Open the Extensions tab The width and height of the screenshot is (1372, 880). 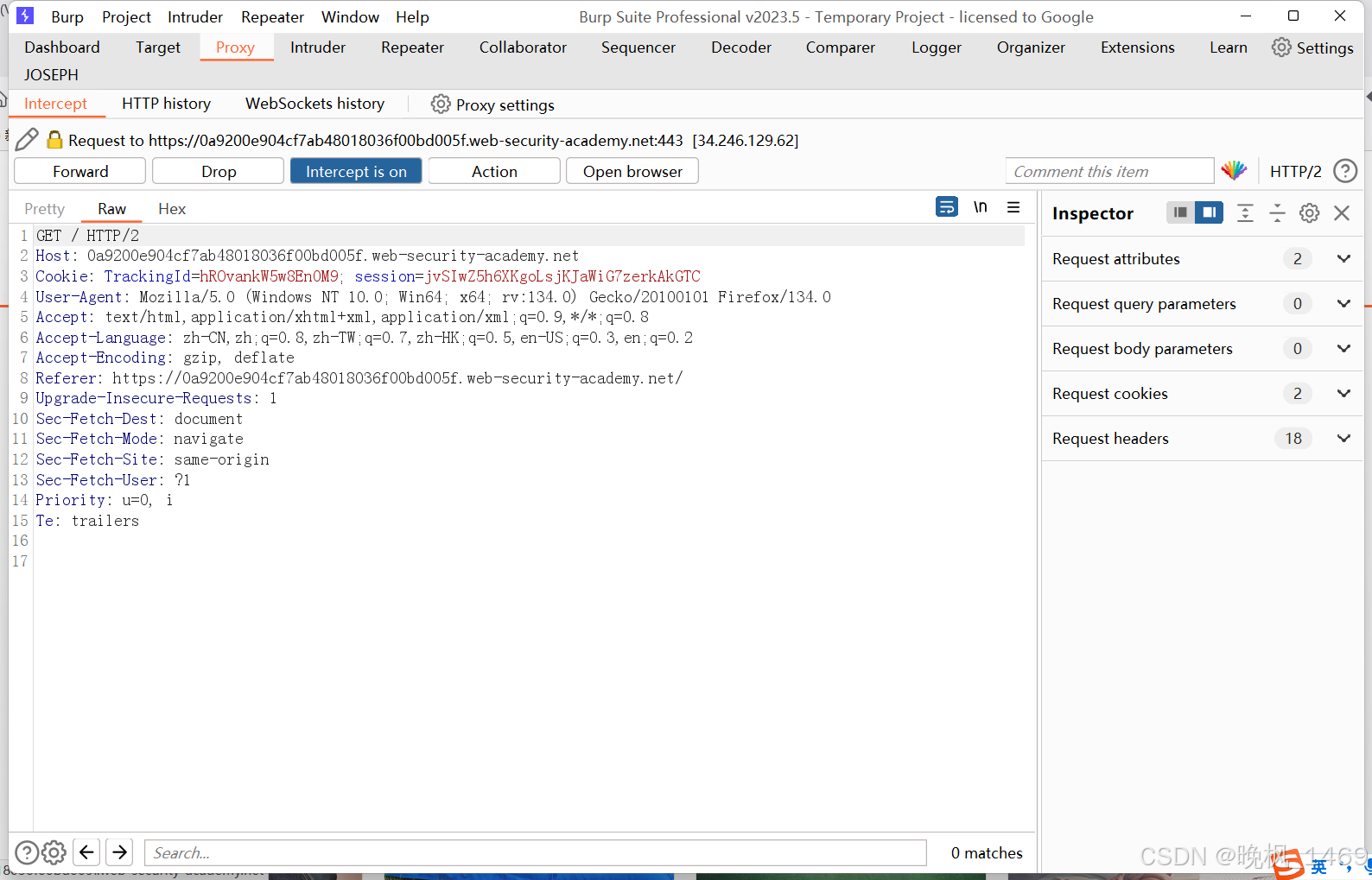click(1138, 47)
